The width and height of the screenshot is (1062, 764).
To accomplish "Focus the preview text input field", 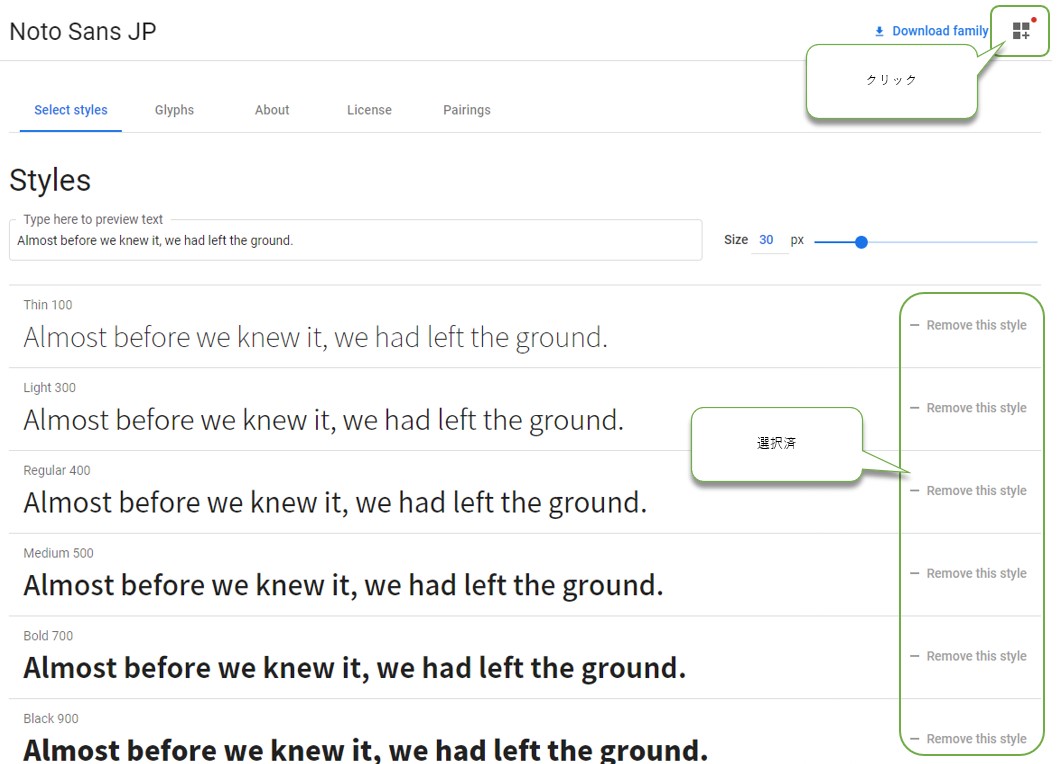I will pyautogui.click(x=356, y=240).
